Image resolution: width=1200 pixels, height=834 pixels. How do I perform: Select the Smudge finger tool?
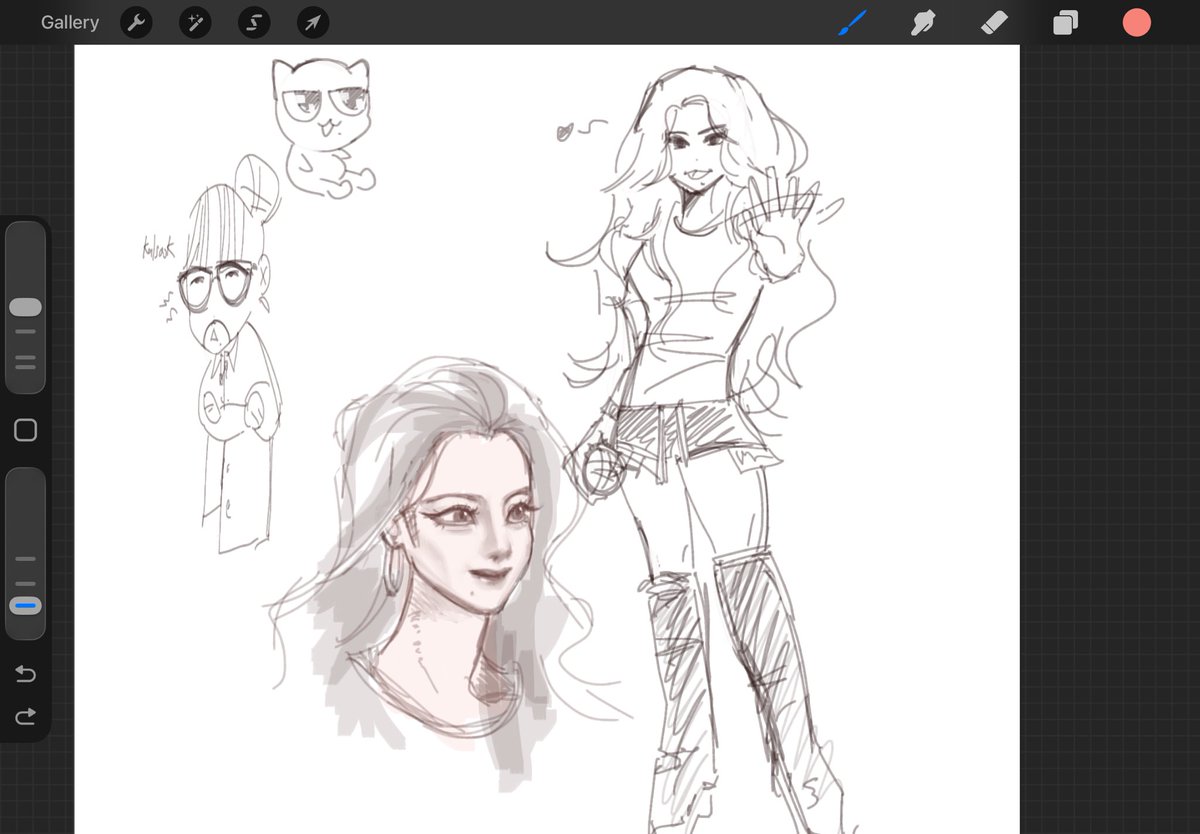click(x=923, y=22)
